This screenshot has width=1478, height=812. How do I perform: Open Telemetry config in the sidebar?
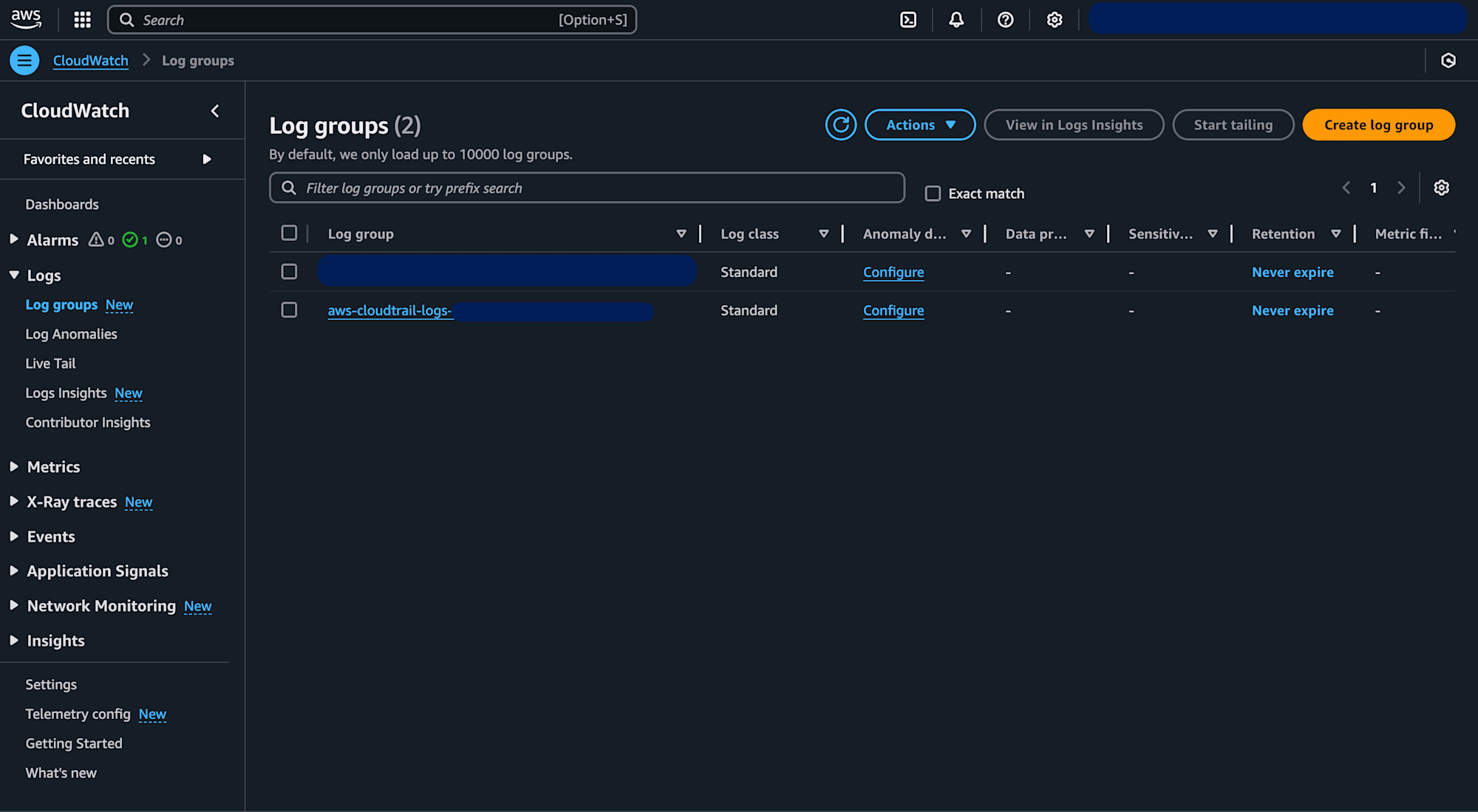[x=78, y=714]
